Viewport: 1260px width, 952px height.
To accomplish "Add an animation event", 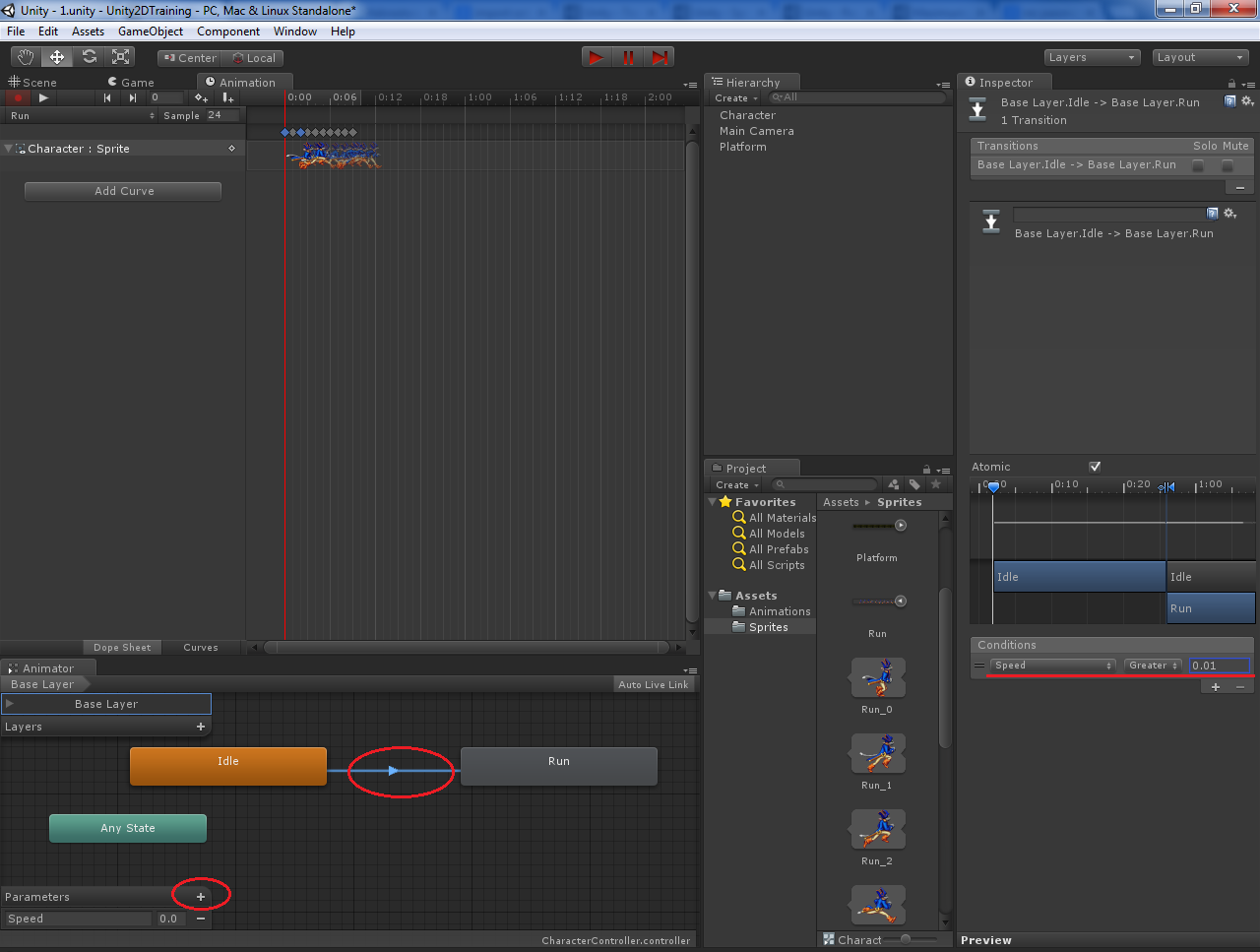I will coord(227,98).
